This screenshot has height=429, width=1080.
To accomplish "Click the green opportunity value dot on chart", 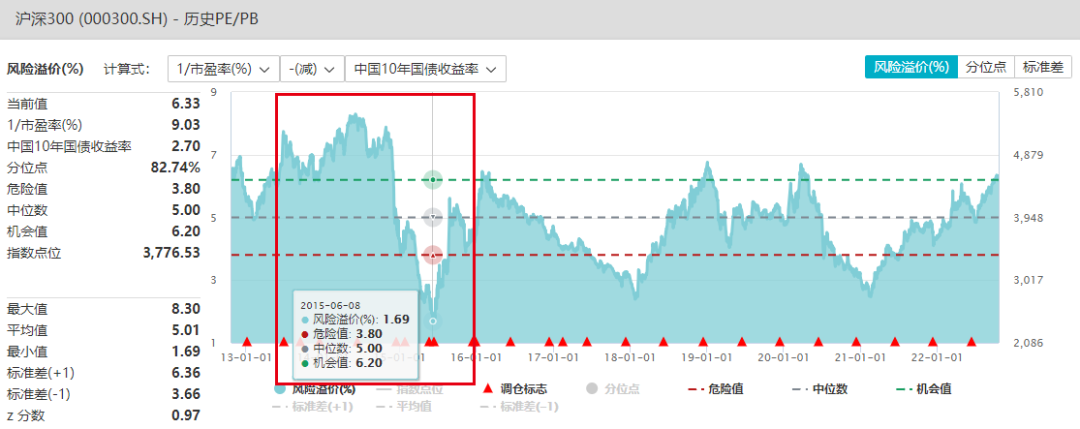I will point(432,180).
